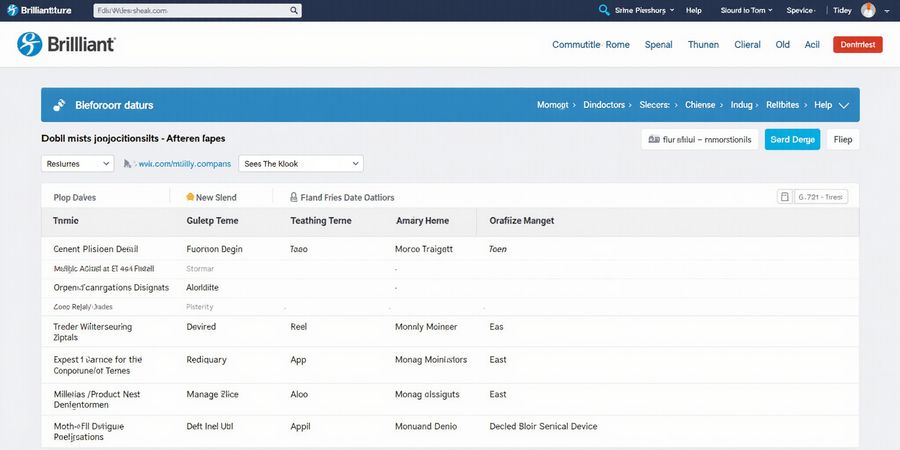Click the Fuornon Degin cell
900x450 pixels.
click(215, 249)
